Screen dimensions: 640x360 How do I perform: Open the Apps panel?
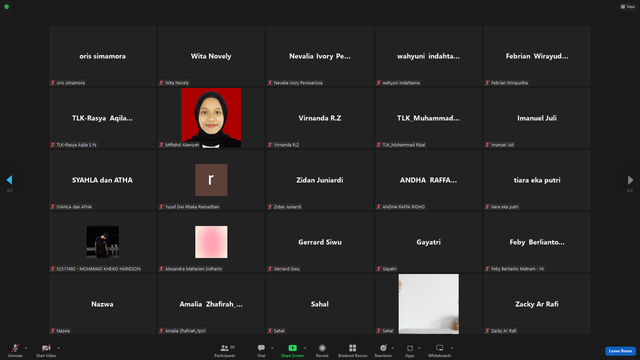click(x=410, y=350)
